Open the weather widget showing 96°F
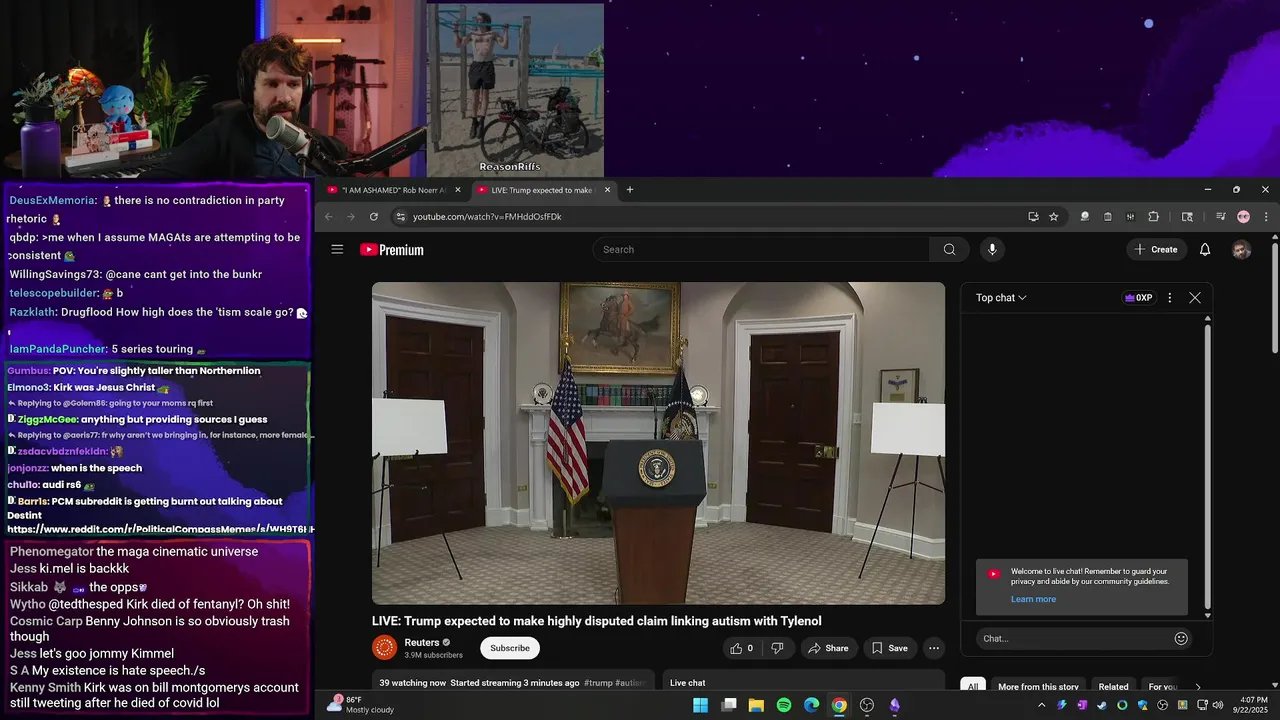The width and height of the screenshot is (1280, 720). point(362,705)
